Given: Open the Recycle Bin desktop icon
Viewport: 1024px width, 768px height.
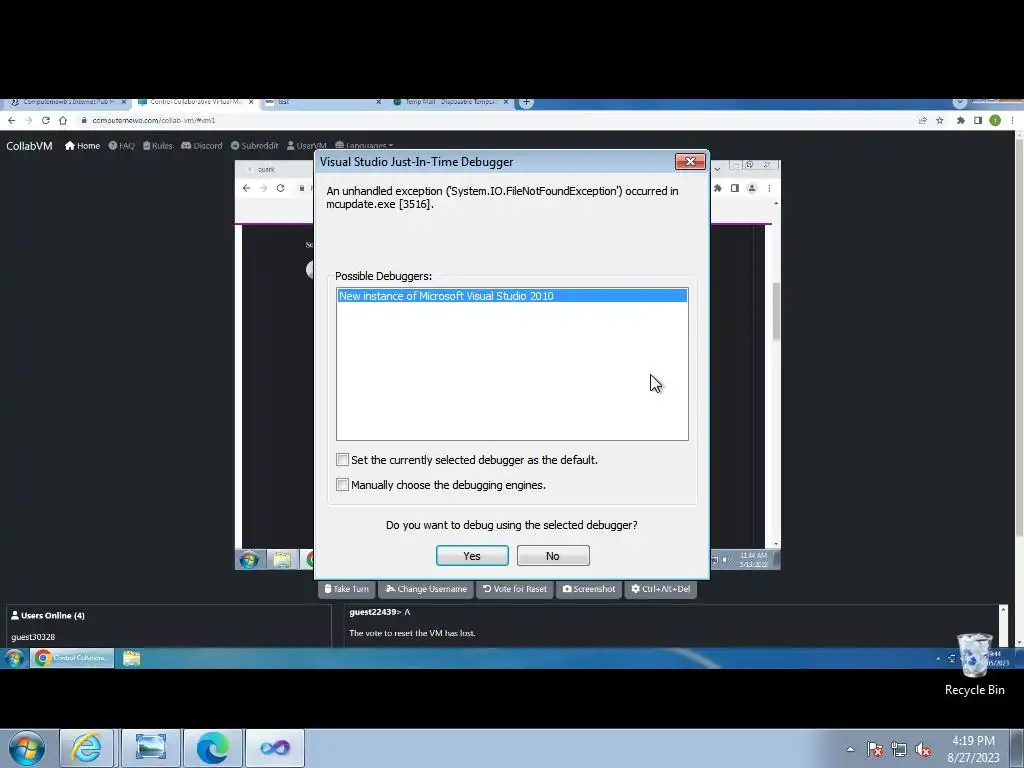Looking at the screenshot, I should pyautogui.click(x=974, y=665).
